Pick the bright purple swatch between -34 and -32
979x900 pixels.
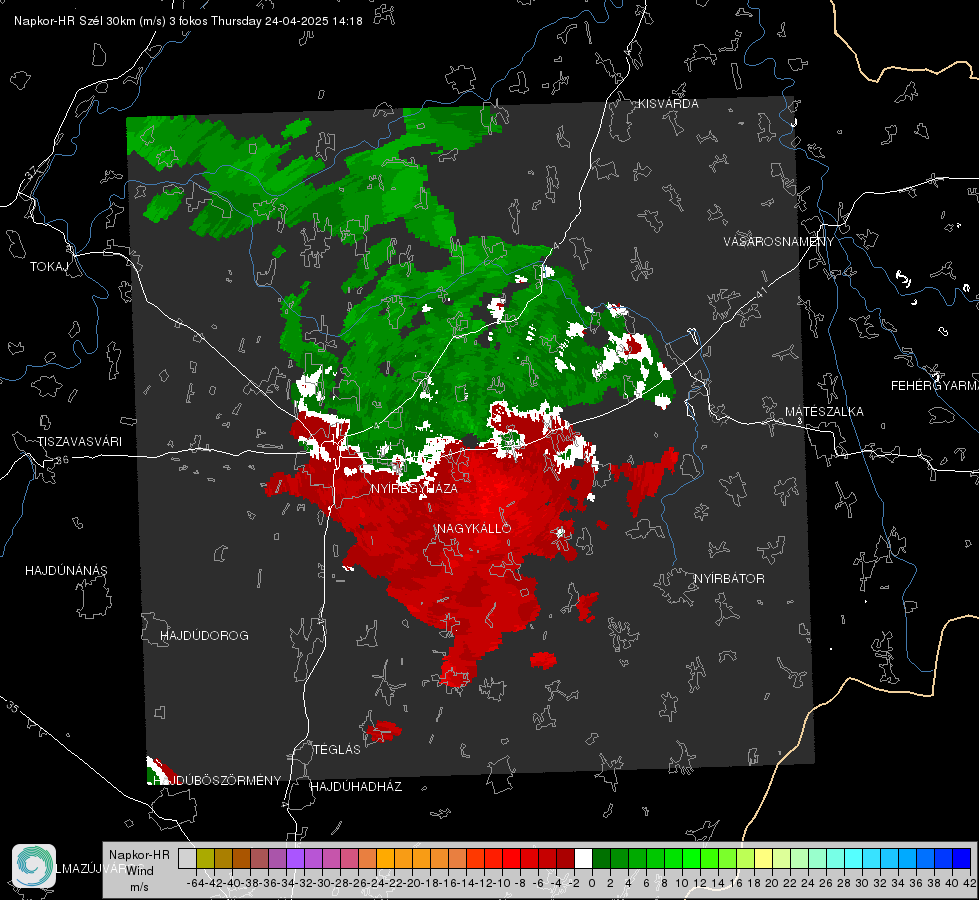click(x=295, y=858)
